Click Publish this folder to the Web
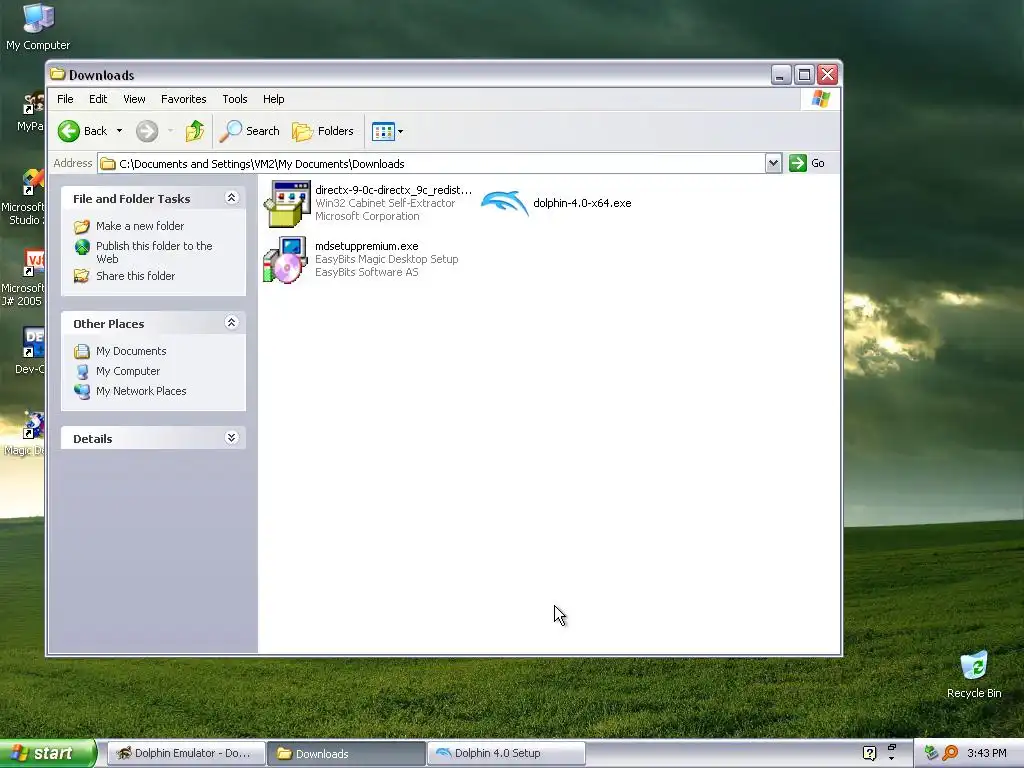 coord(154,252)
